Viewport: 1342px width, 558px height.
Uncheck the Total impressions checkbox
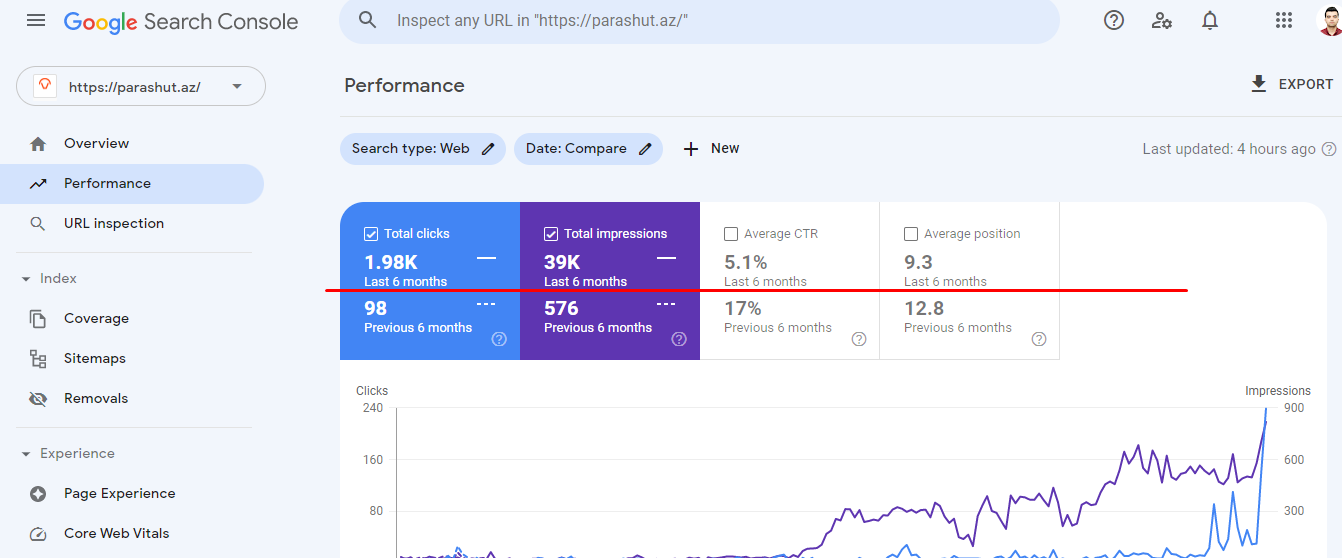coord(551,234)
